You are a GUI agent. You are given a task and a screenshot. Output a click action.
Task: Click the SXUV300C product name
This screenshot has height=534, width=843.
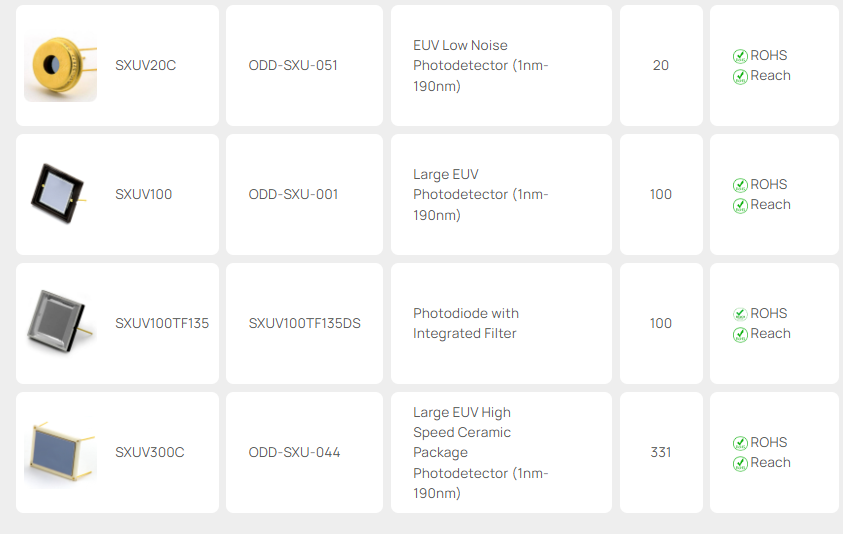pyautogui.click(x=150, y=452)
